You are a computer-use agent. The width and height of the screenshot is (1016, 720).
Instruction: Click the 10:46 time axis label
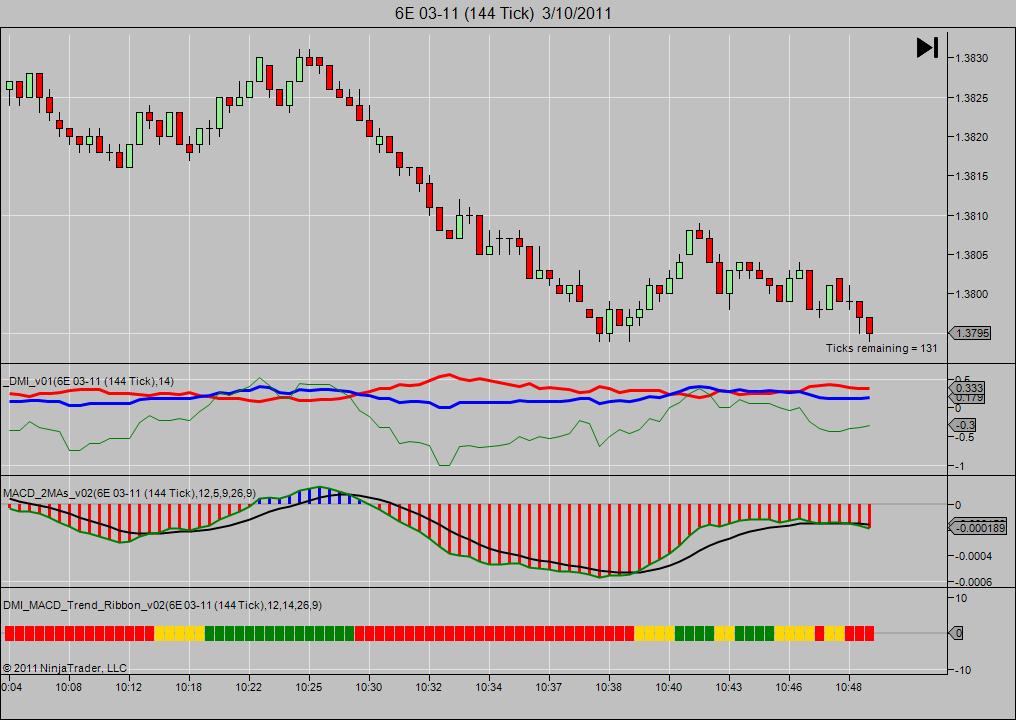click(789, 686)
